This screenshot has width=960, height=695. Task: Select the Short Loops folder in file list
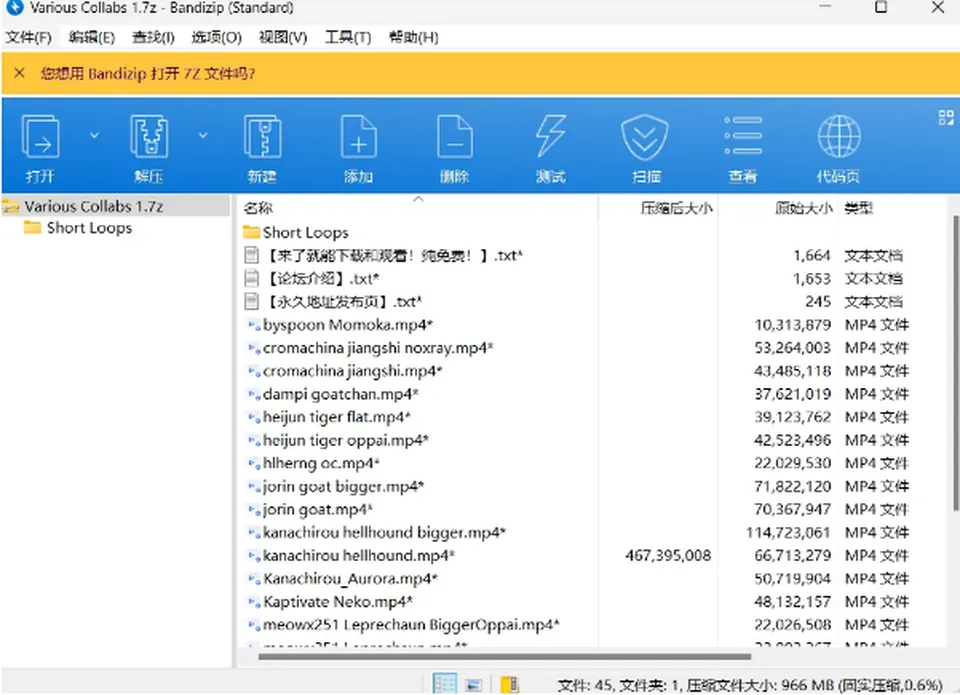tap(295, 233)
